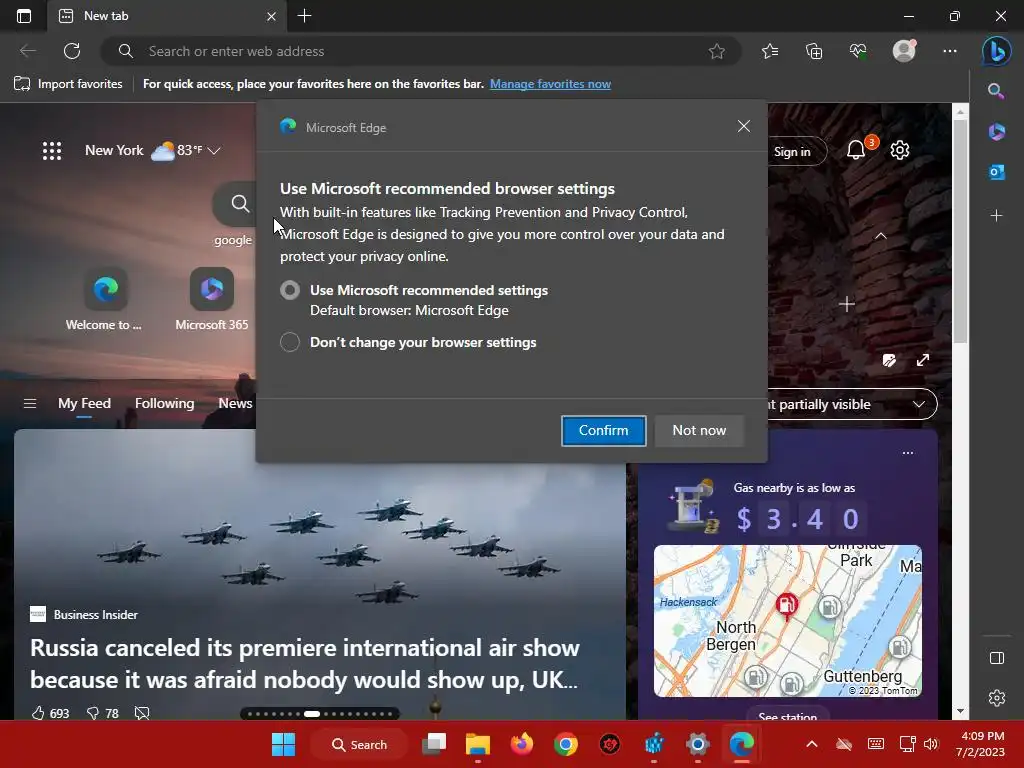
Task: Open sidebar settings gear at bottom
Action: pos(997,698)
